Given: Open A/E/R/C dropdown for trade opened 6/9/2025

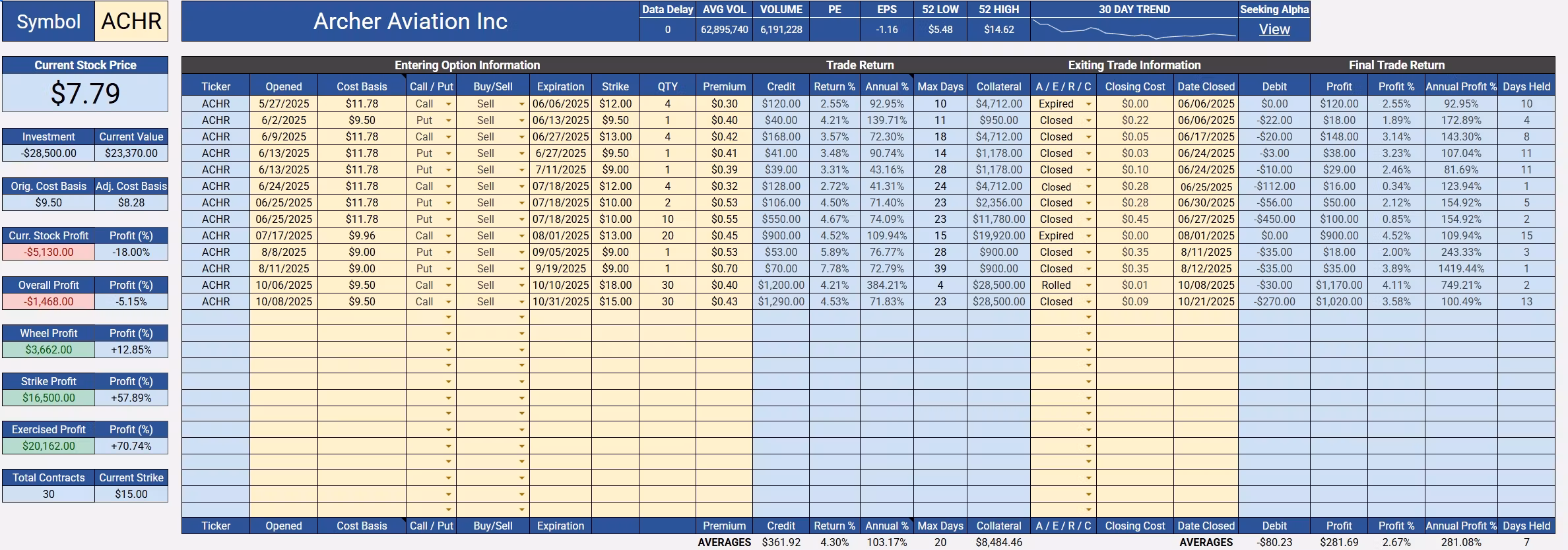Looking at the screenshot, I should [1088, 137].
